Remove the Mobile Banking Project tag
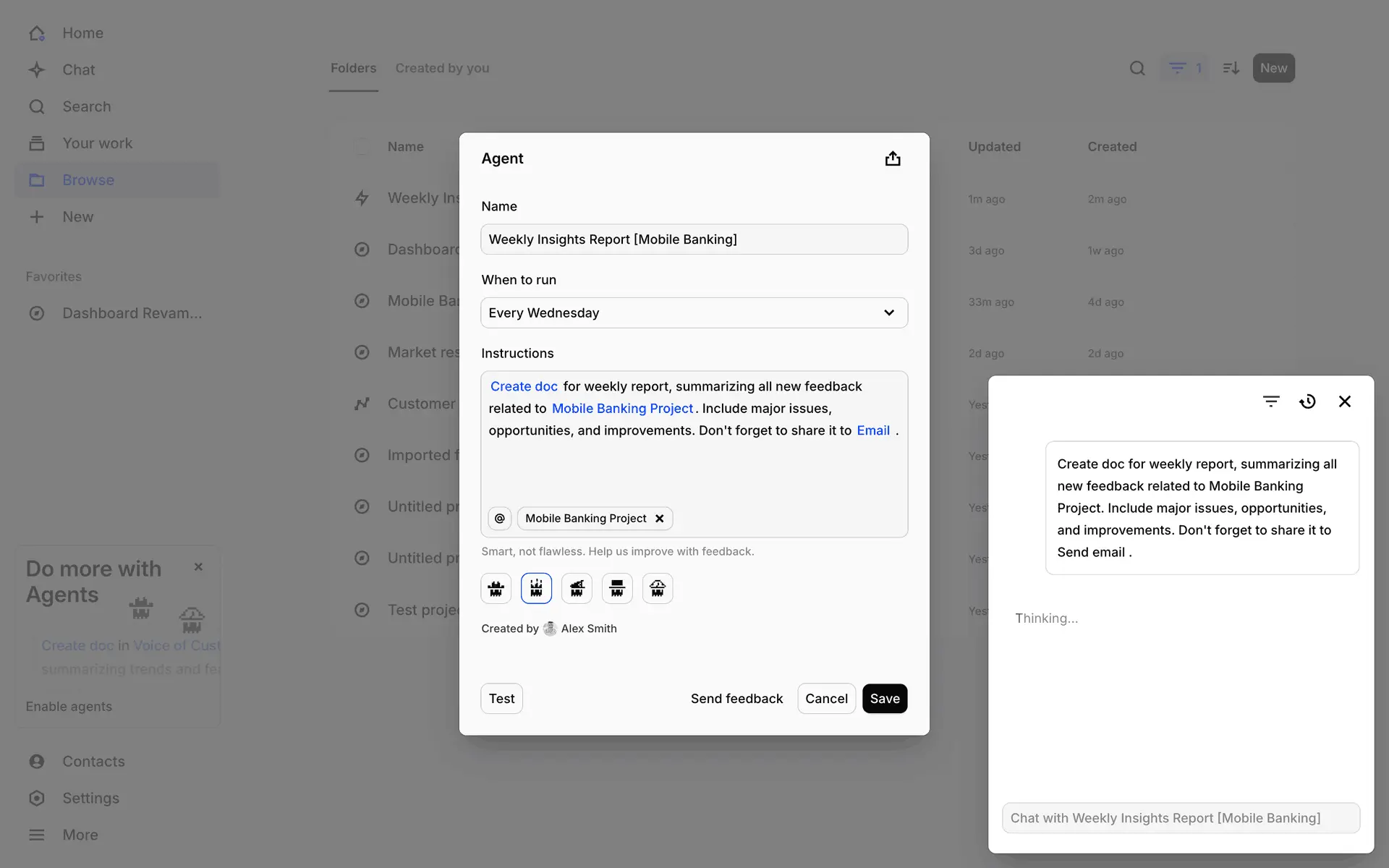The height and width of the screenshot is (868, 1389). tap(659, 519)
